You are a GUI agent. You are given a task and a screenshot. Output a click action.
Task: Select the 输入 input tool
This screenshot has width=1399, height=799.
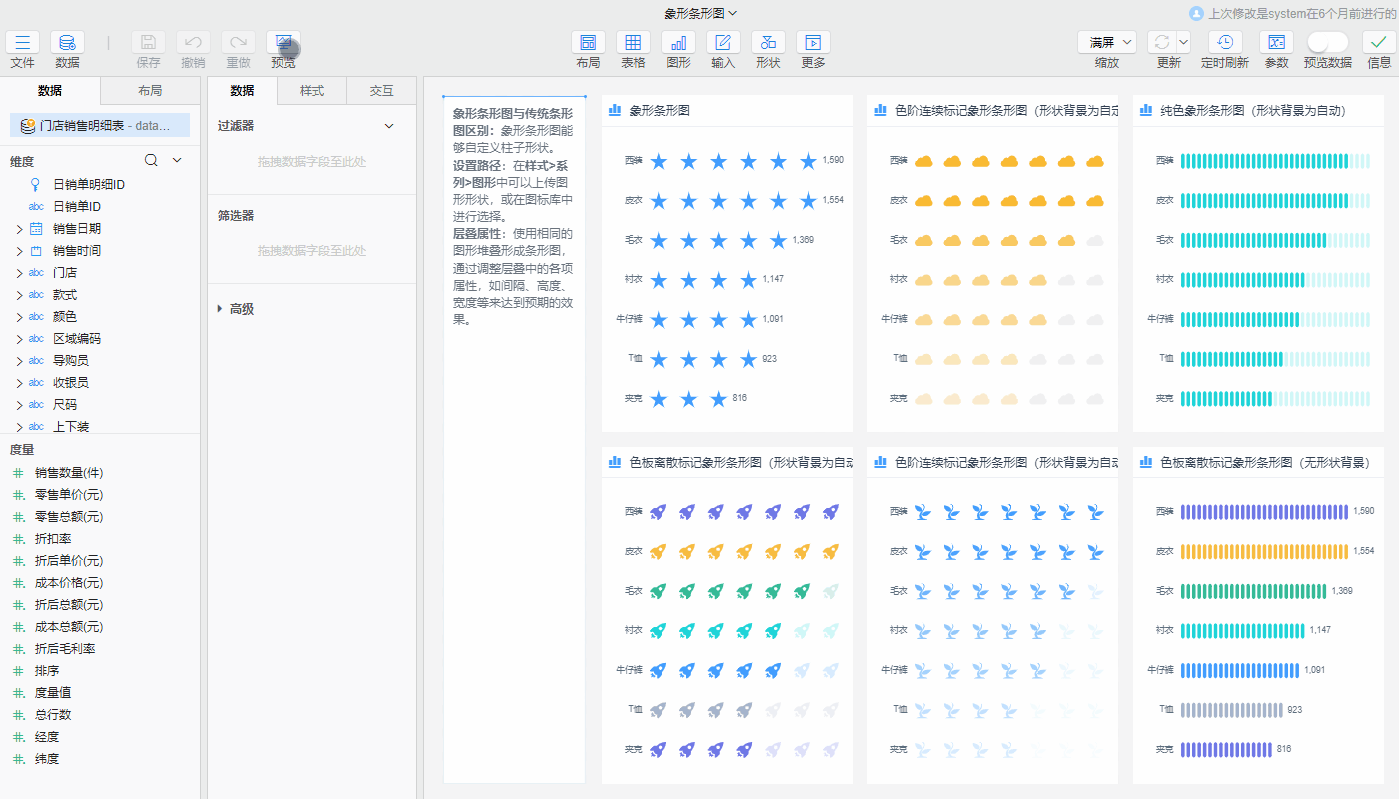723,43
